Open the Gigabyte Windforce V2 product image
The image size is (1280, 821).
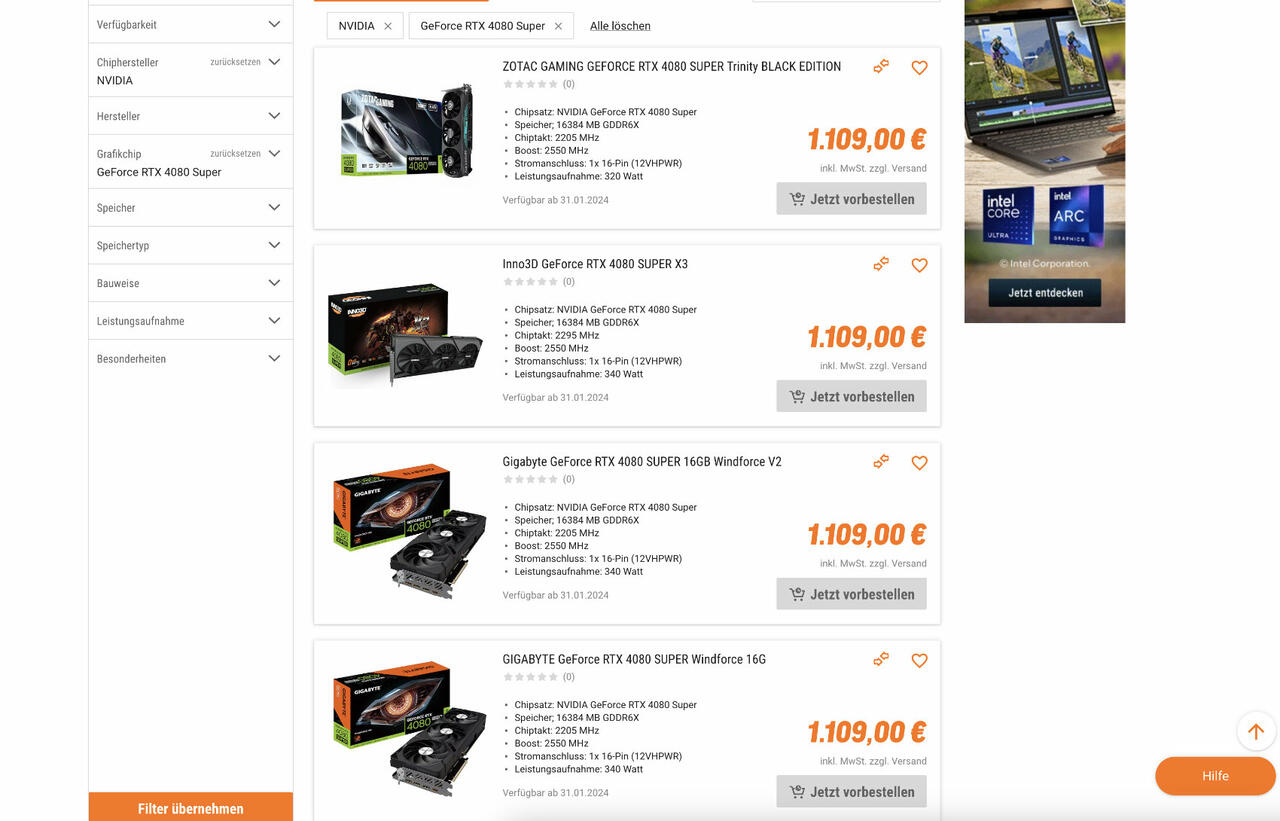pos(408,530)
